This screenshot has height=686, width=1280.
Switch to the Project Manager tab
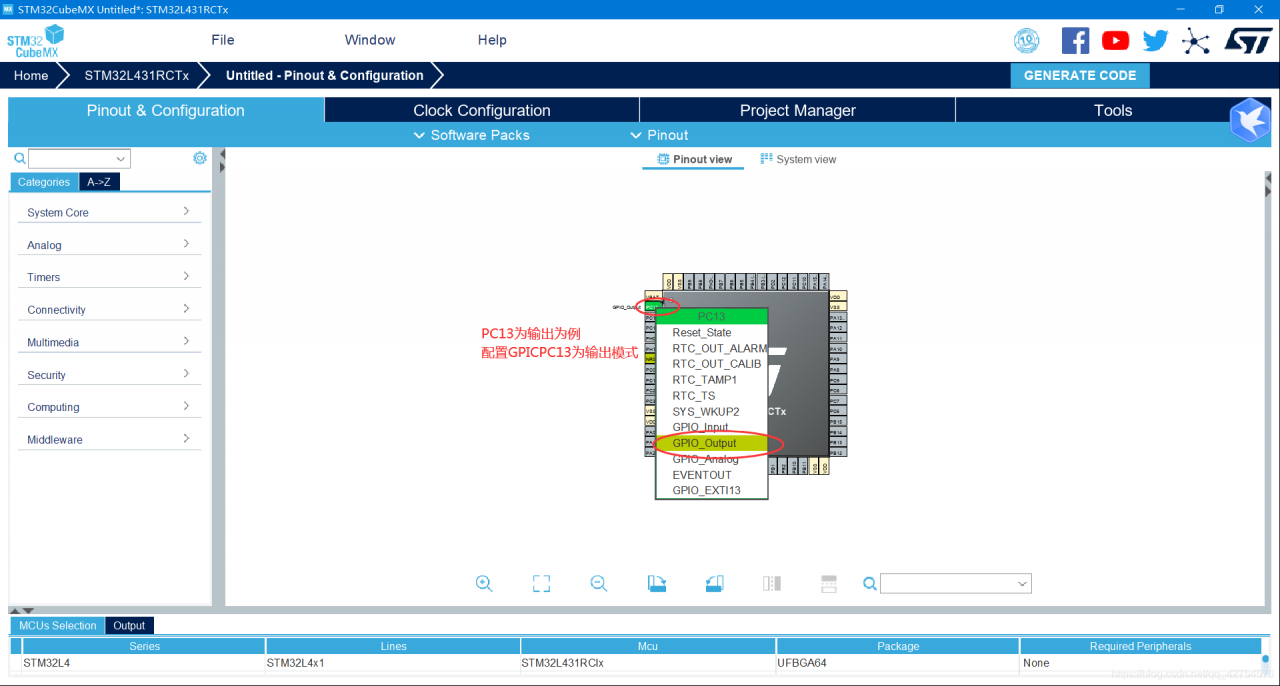[x=798, y=110]
